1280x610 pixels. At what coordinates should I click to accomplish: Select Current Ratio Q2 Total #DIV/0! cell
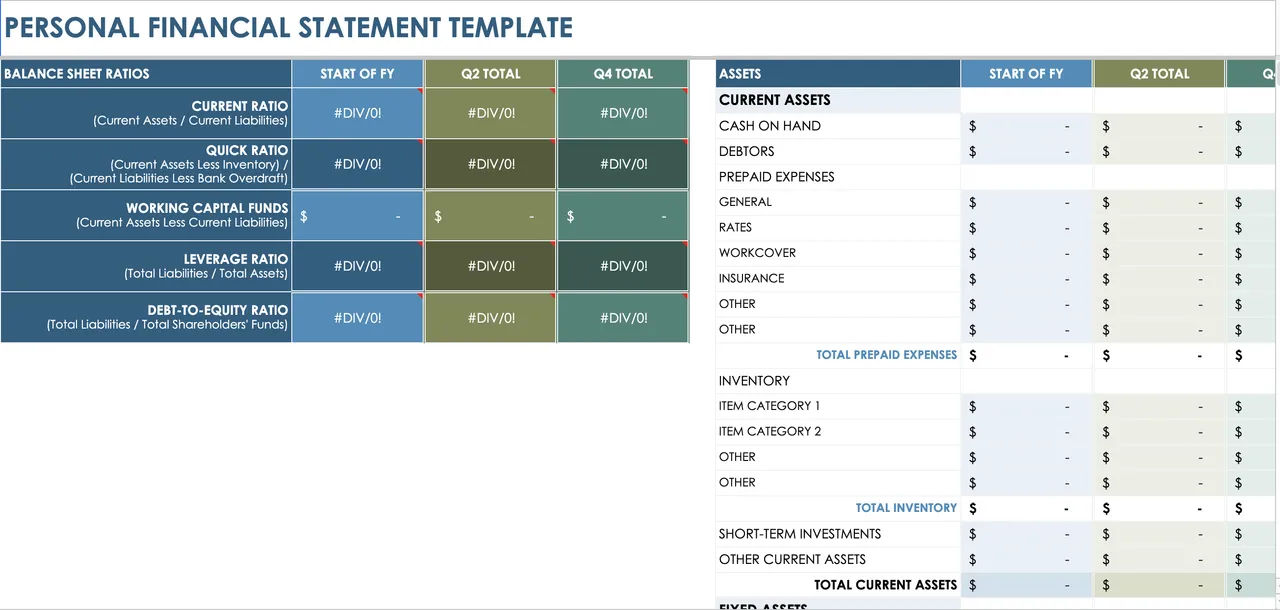point(490,113)
